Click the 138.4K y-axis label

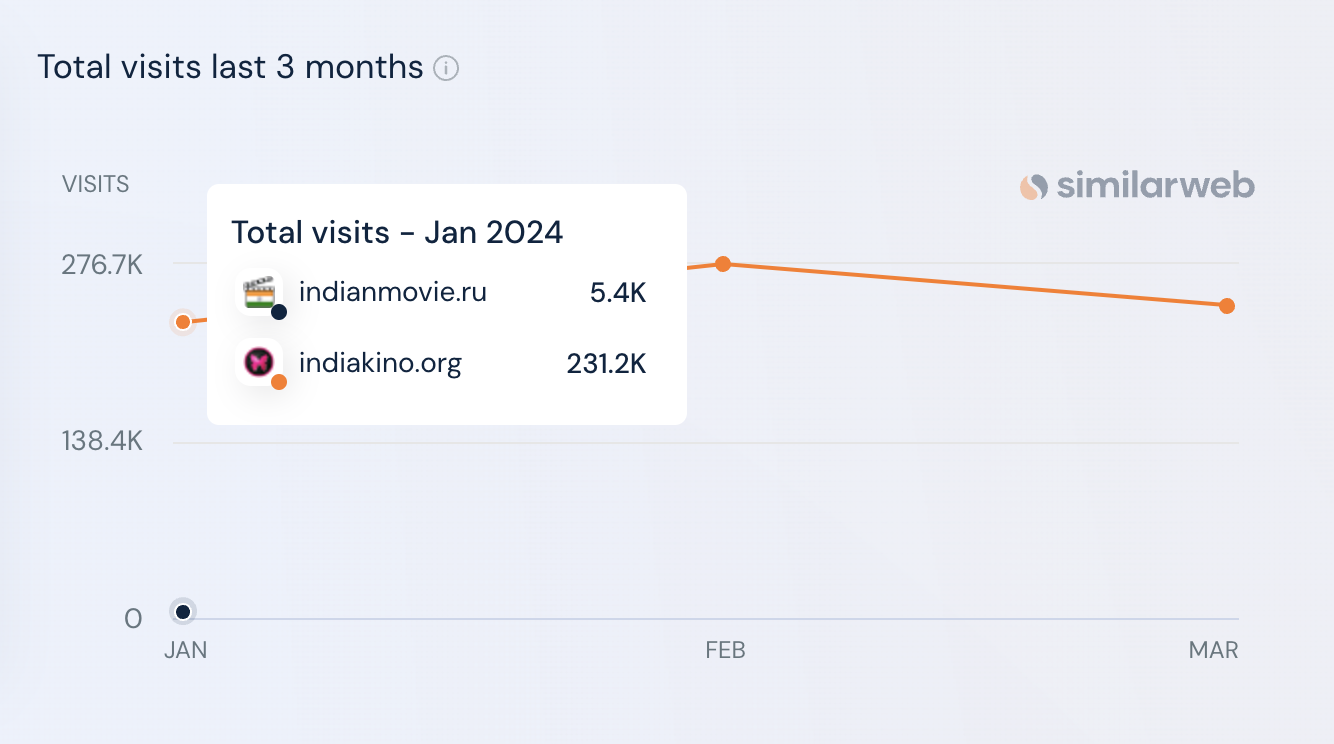[x=103, y=441]
